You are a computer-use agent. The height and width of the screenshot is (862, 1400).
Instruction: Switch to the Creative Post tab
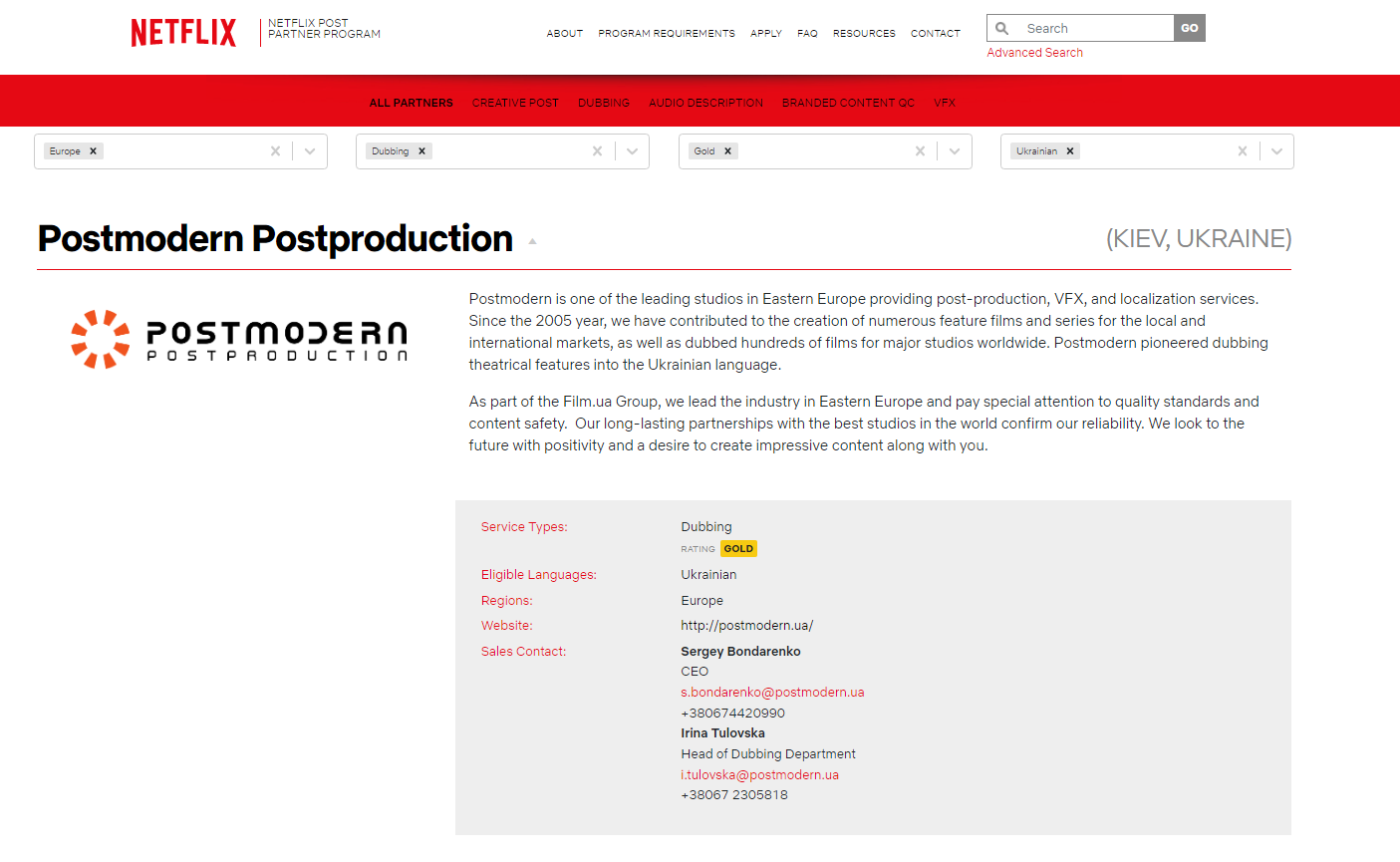[x=515, y=103]
